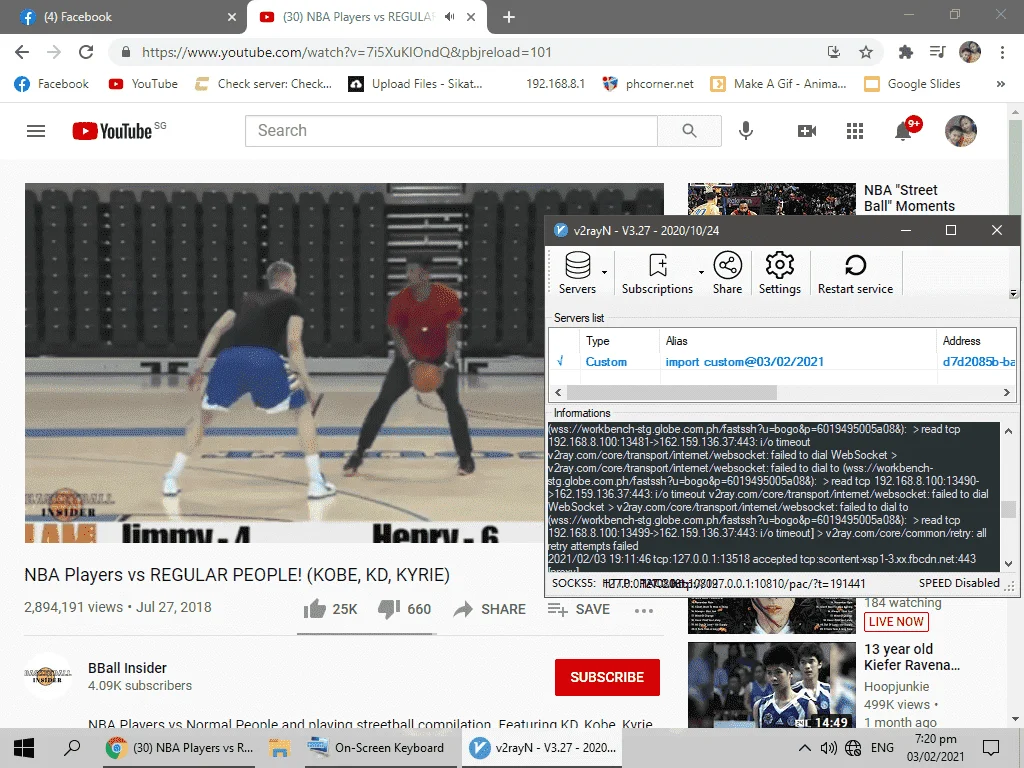Expand the bookmarks bar overflow chevron
This screenshot has height=768, width=1024.
[x=1000, y=84]
